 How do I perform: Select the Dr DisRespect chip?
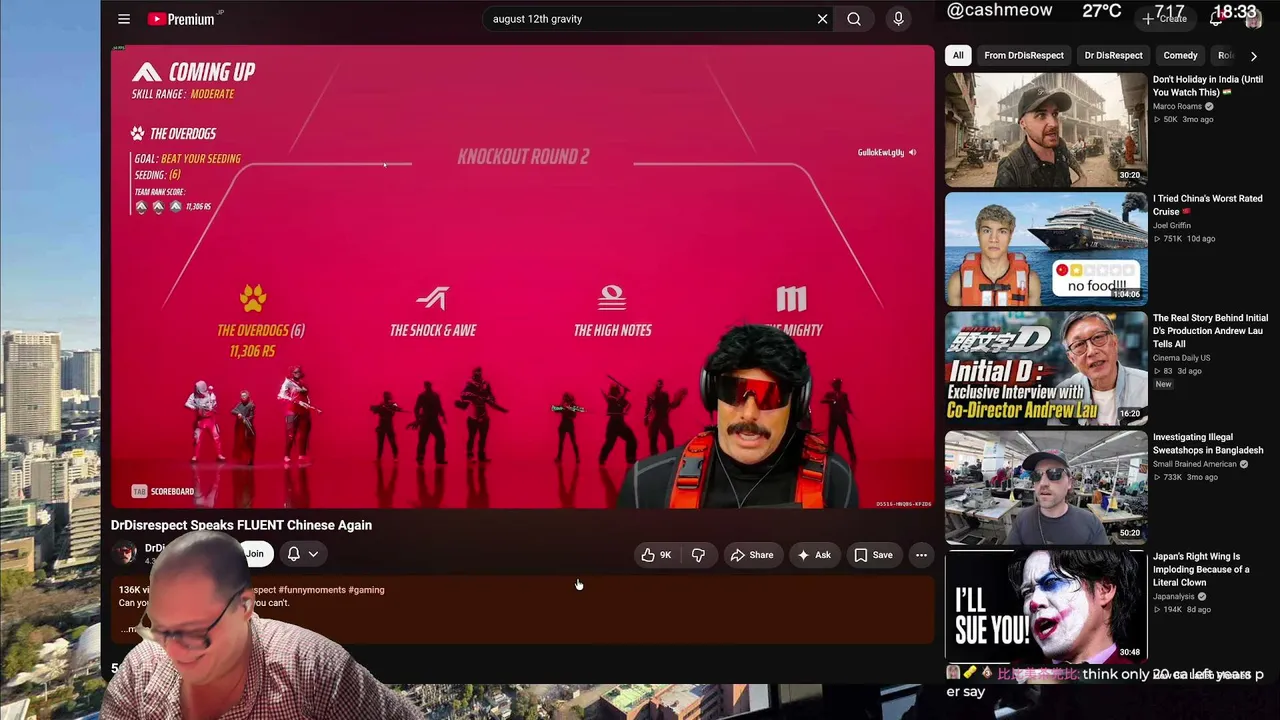click(x=1113, y=56)
